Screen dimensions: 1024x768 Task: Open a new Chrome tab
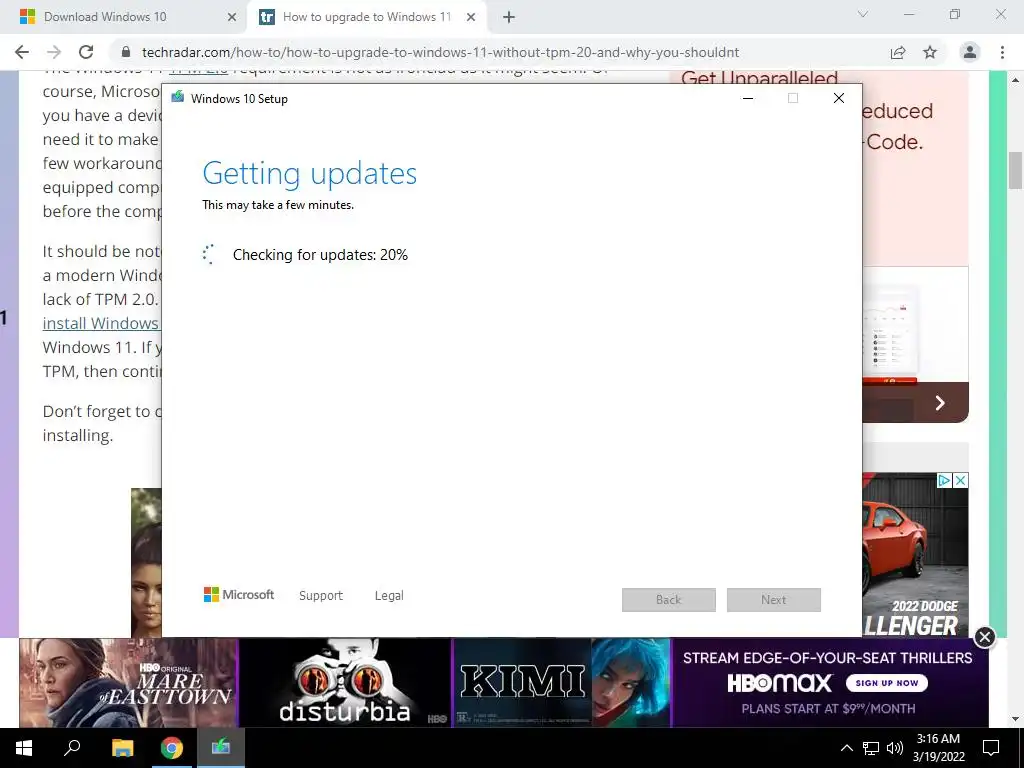pos(509,18)
